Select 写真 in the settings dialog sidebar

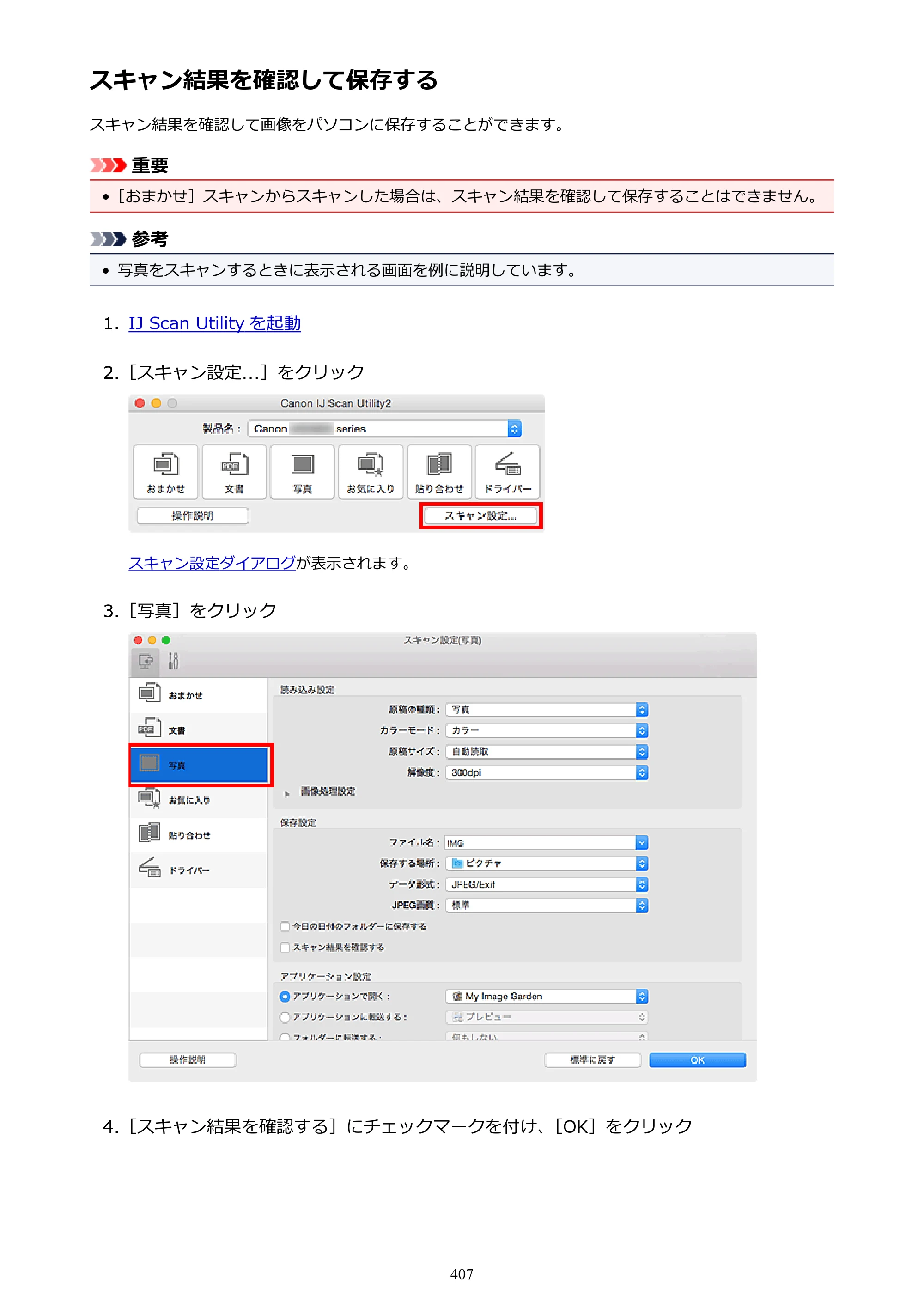199,765
